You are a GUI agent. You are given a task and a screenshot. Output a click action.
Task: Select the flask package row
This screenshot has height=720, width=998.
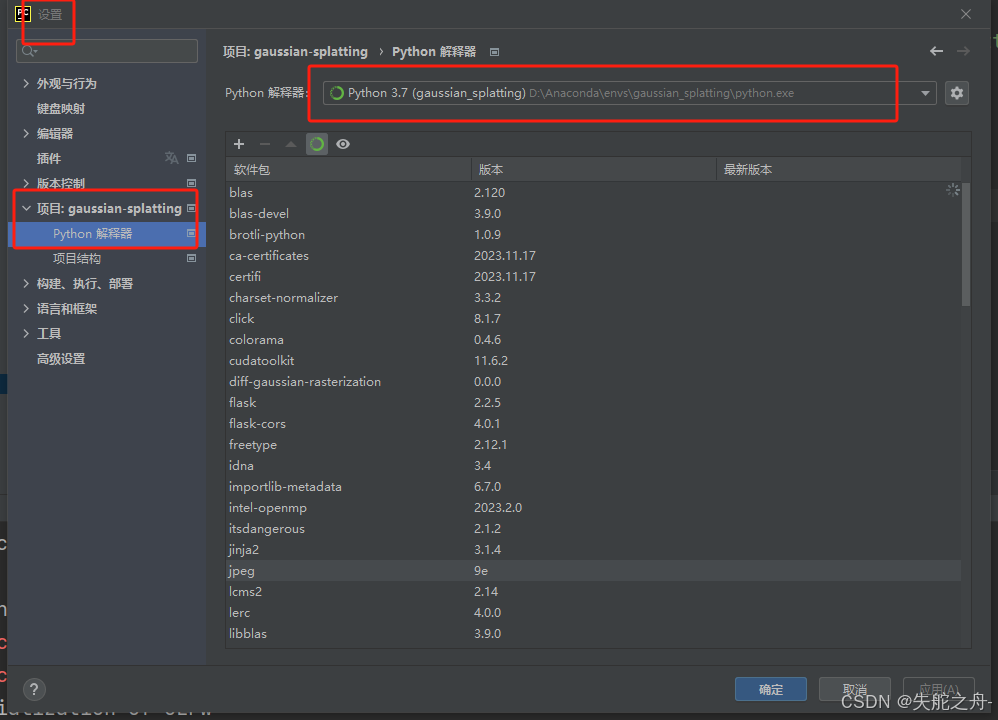593,402
